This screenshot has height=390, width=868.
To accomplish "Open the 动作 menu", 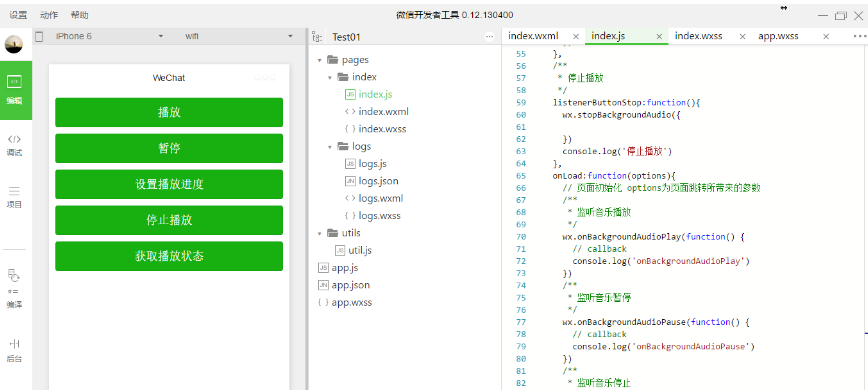I will tap(49, 15).
